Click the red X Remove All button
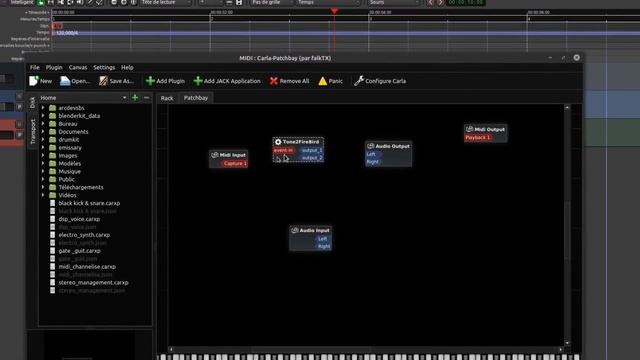The height and width of the screenshot is (360, 640). (x=289, y=81)
